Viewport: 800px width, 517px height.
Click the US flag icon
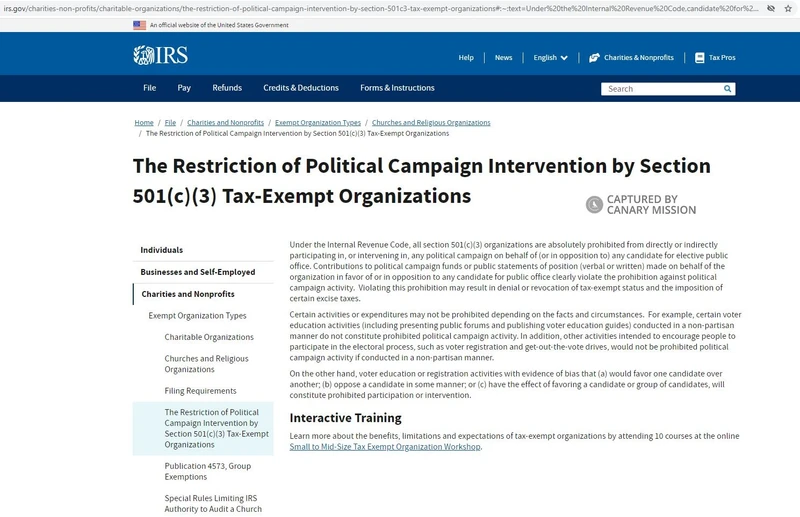click(139, 25)
